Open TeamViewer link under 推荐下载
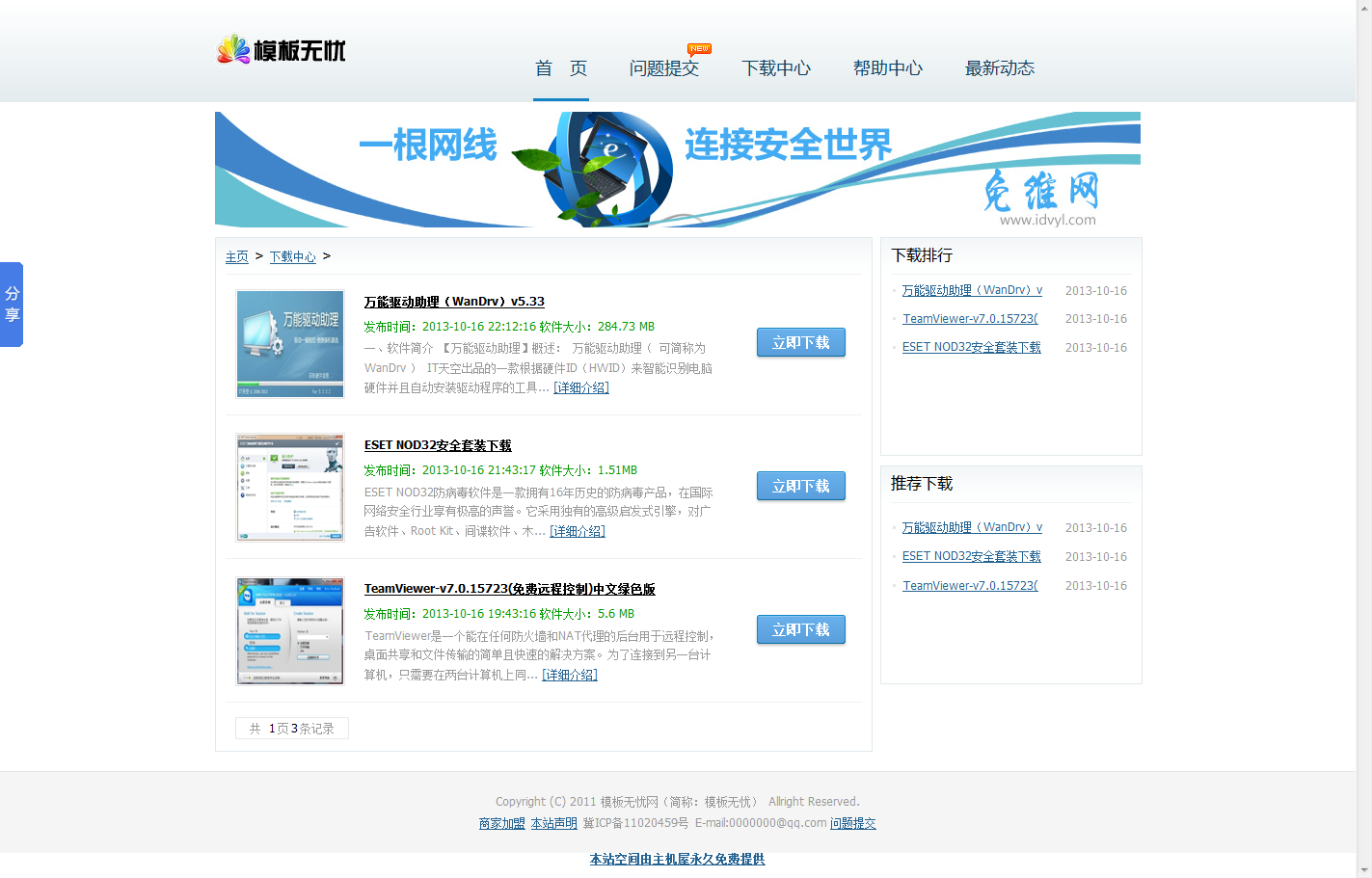This screenshot has width=1372, height=878. pyautogui.click(x=970, y=585)
